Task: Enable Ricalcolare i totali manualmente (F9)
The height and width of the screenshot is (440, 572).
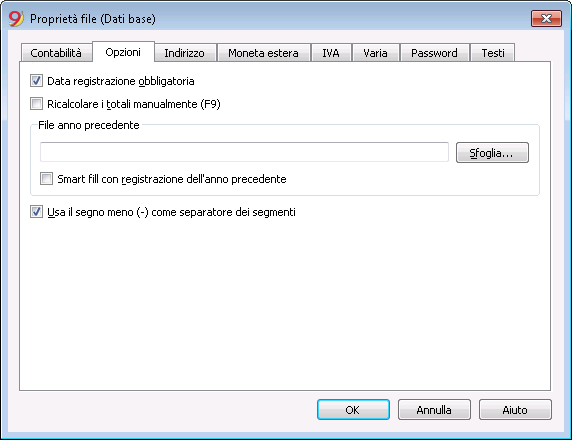Action: pos(36,104)
